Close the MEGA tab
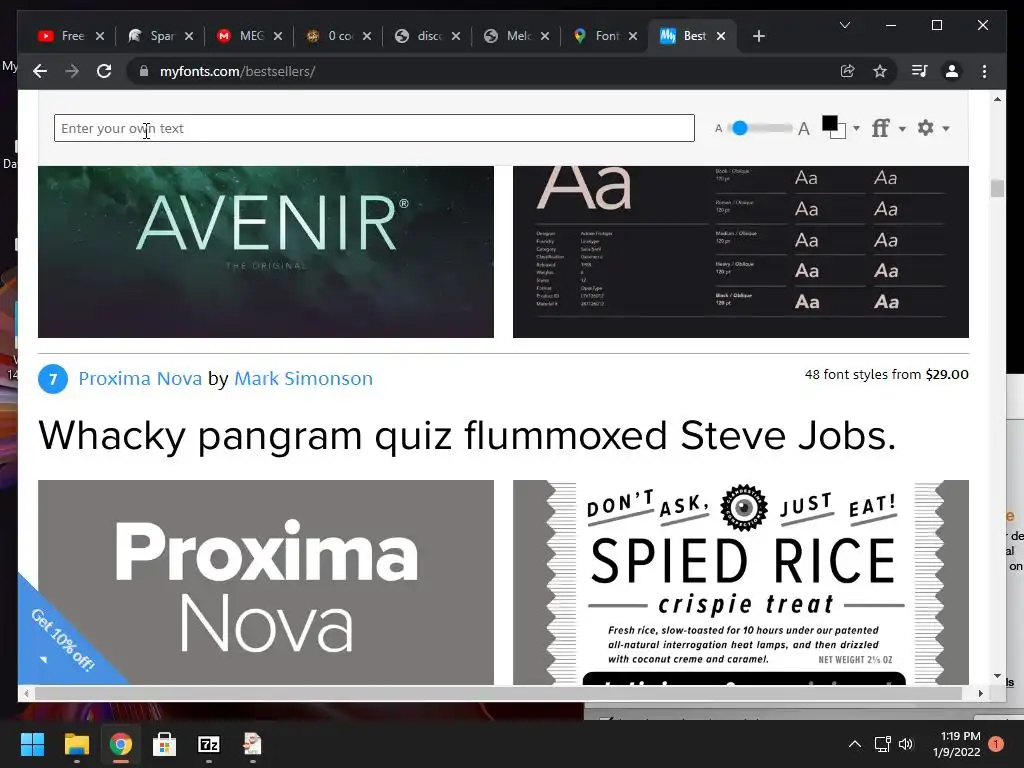The image size is (1024, 768). click(278, 36)
